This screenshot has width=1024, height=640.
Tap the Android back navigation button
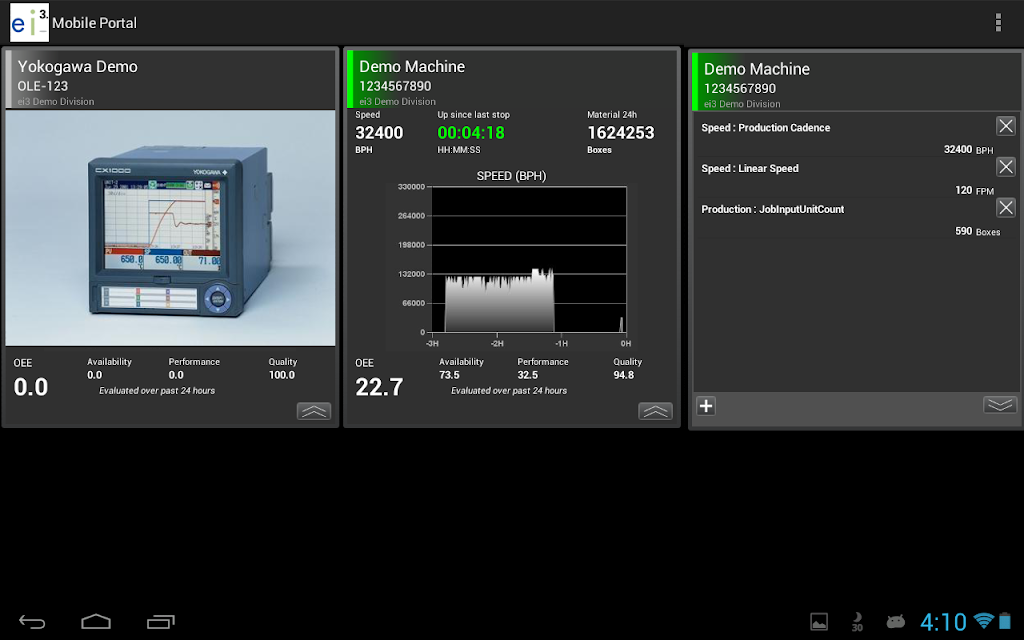coord(32,622)
